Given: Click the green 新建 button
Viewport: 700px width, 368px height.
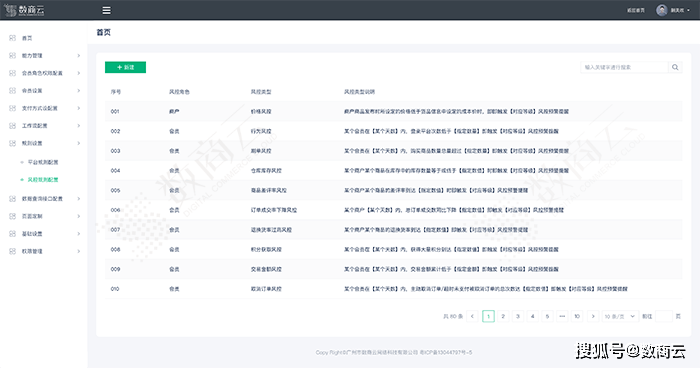Looking at the screenshot, I should 125,67.
